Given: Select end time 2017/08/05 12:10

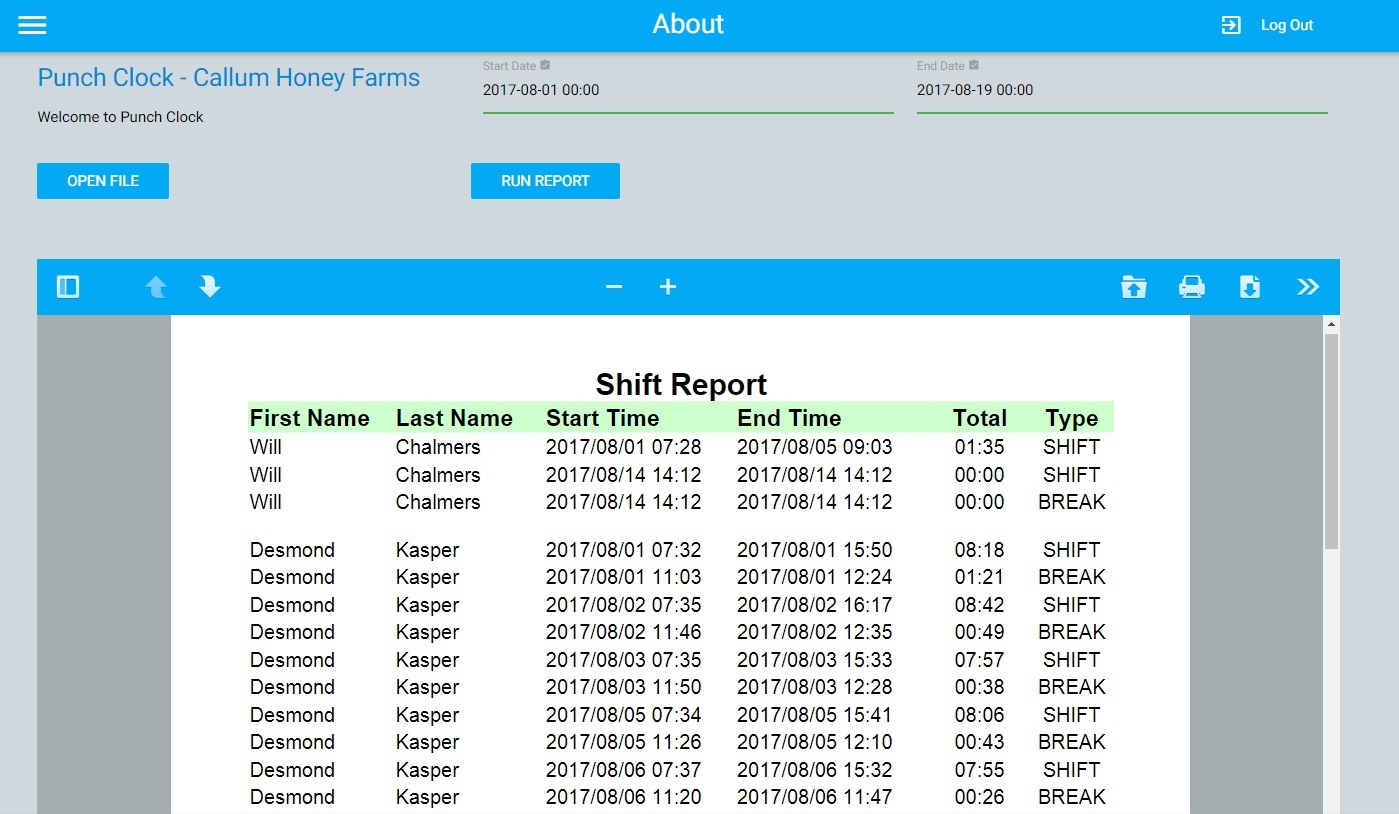Looking at the screenshot, I should click(x=815, y=742).
